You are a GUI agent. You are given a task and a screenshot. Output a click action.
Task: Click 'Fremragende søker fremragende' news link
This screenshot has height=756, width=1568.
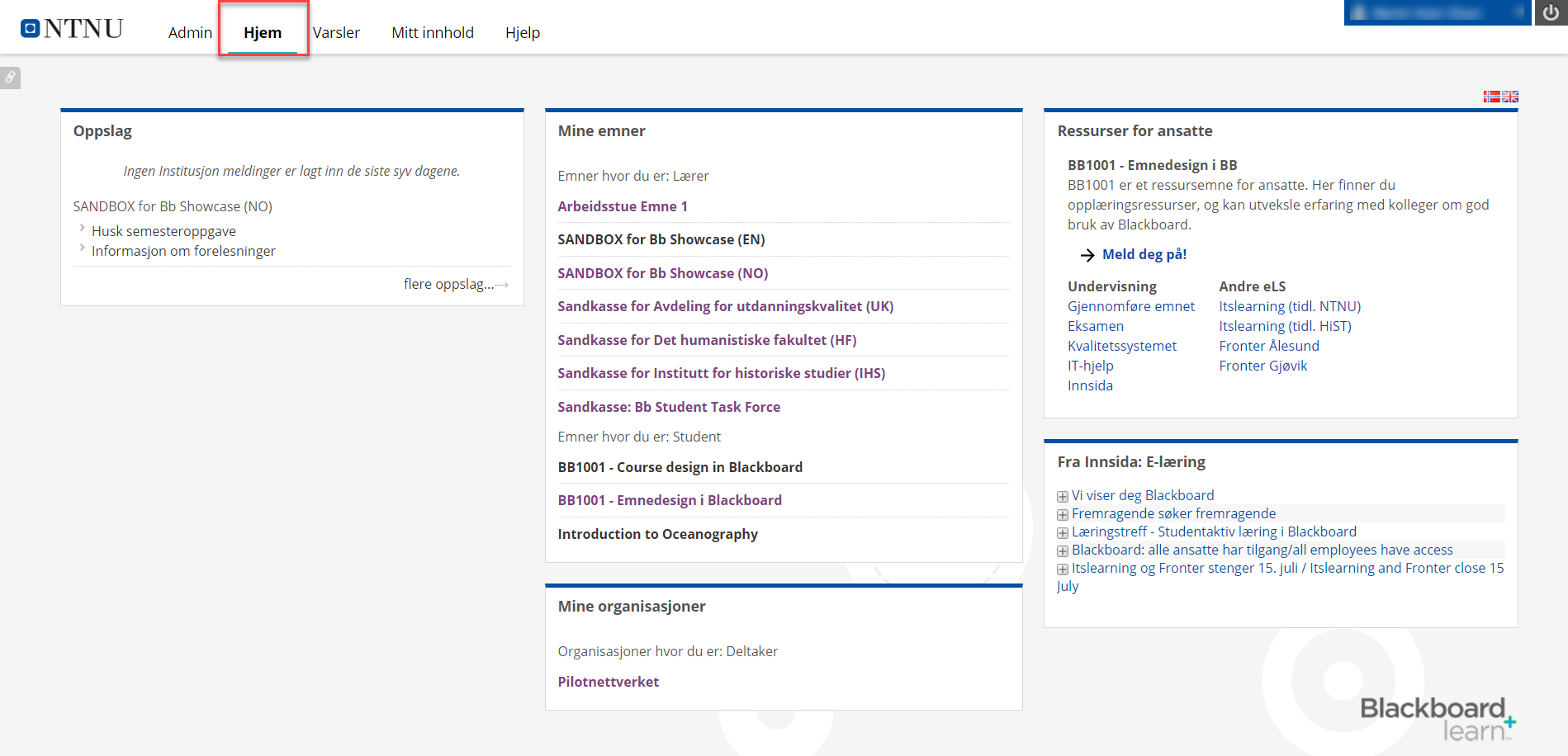[x=1173, y=513]
